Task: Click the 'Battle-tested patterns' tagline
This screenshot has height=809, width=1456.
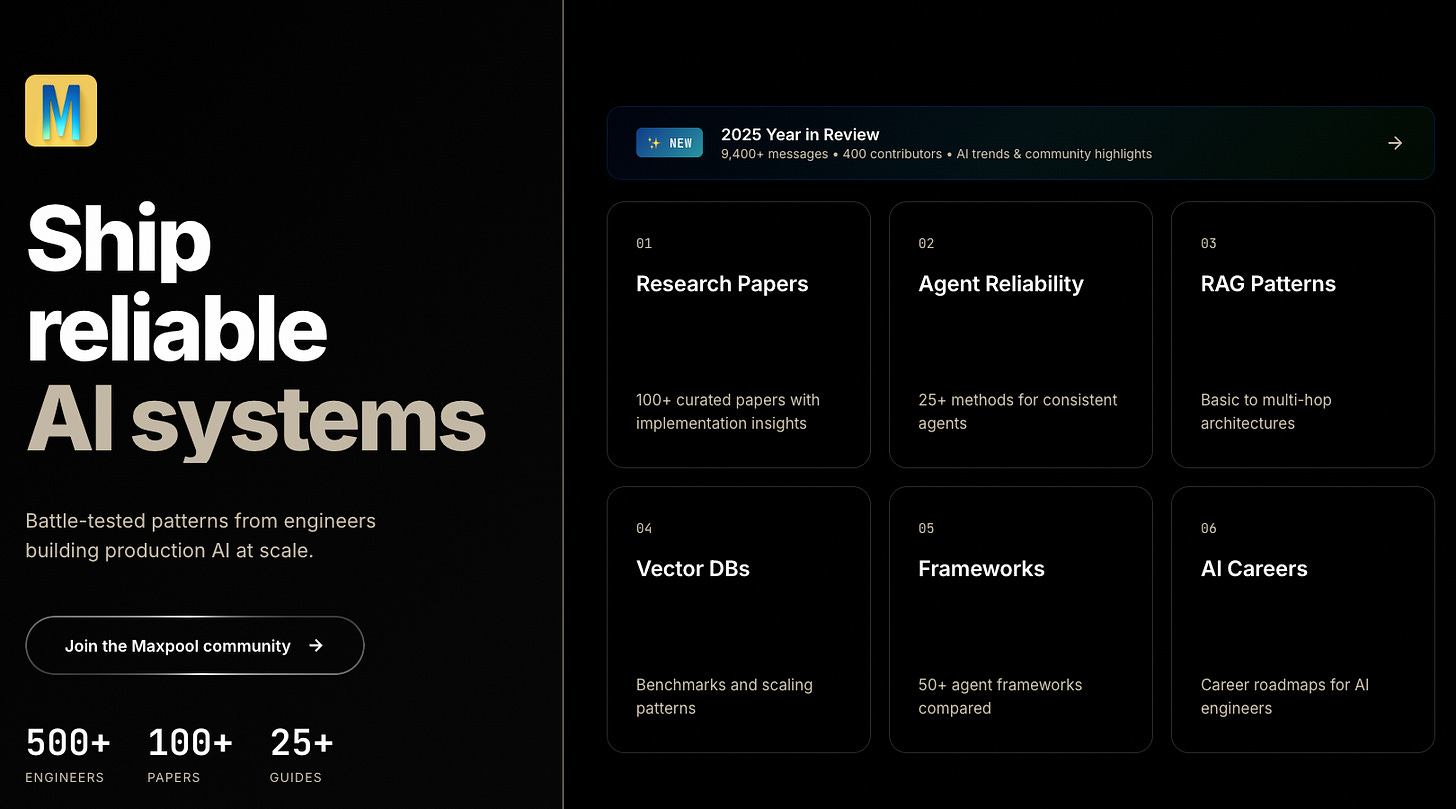Action: (x=200, y=536)
